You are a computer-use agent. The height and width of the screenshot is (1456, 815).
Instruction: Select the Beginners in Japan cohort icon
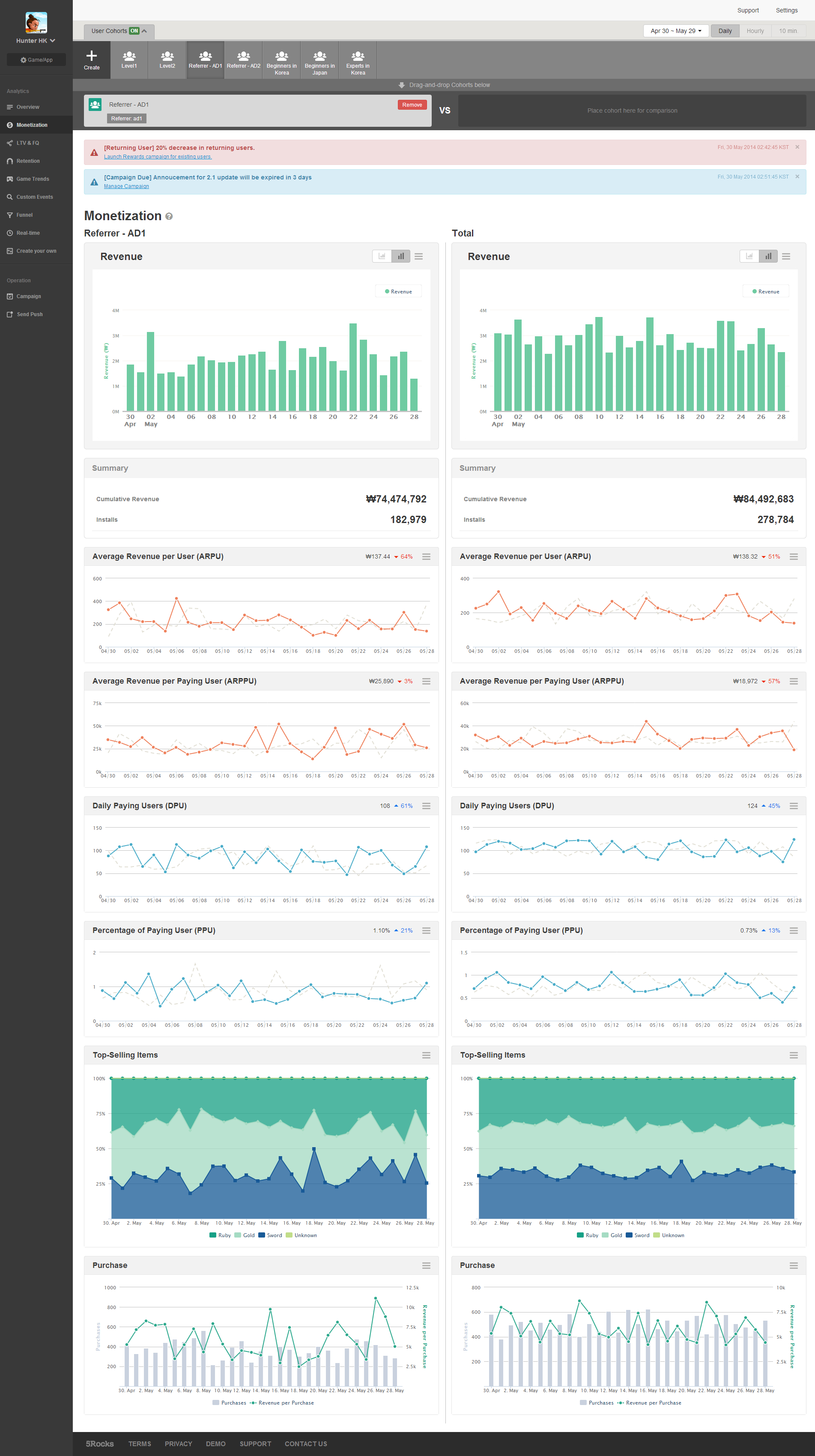pos(319,57)
